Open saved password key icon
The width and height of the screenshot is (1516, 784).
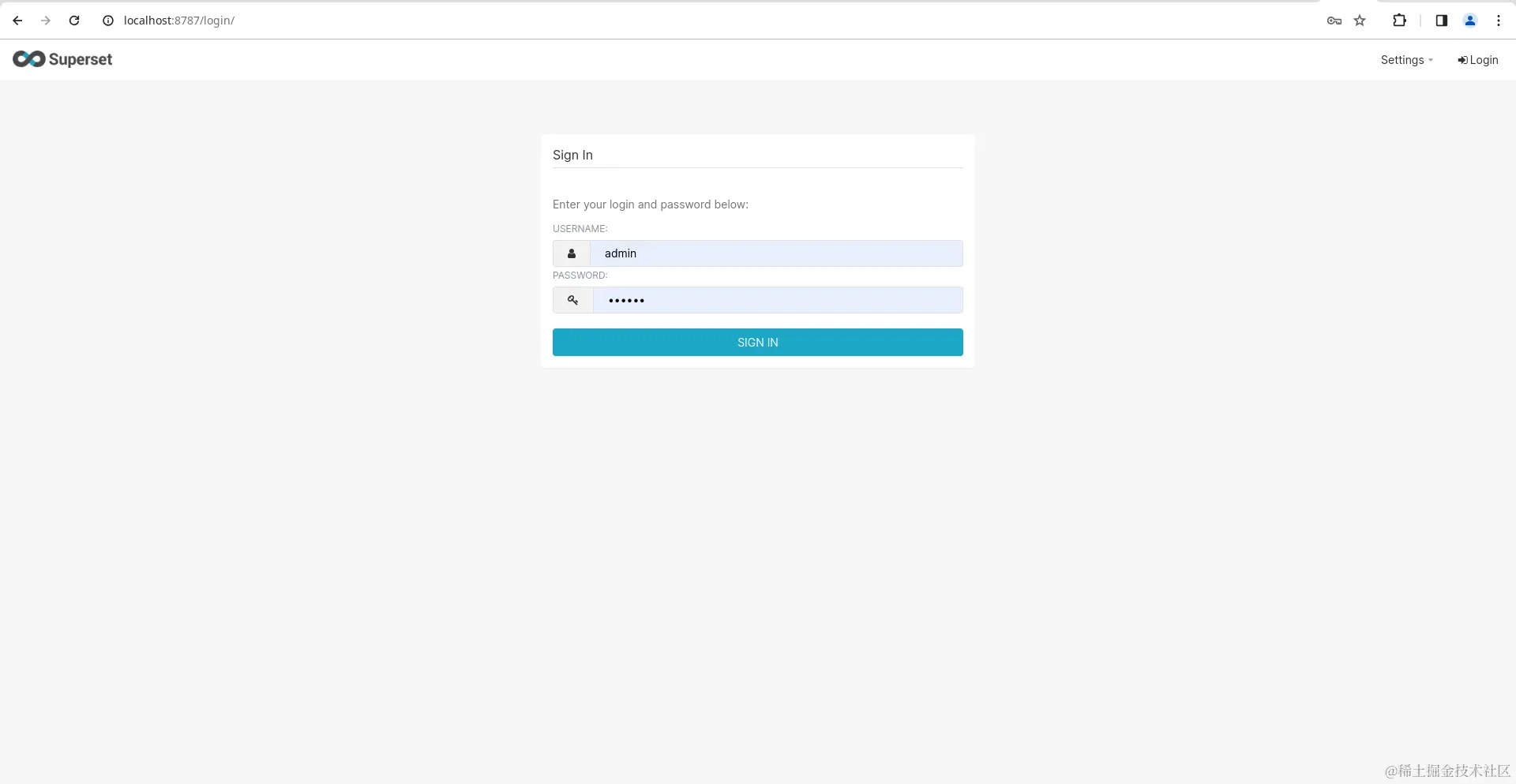pyautogui.click(x=1334, y=21)
